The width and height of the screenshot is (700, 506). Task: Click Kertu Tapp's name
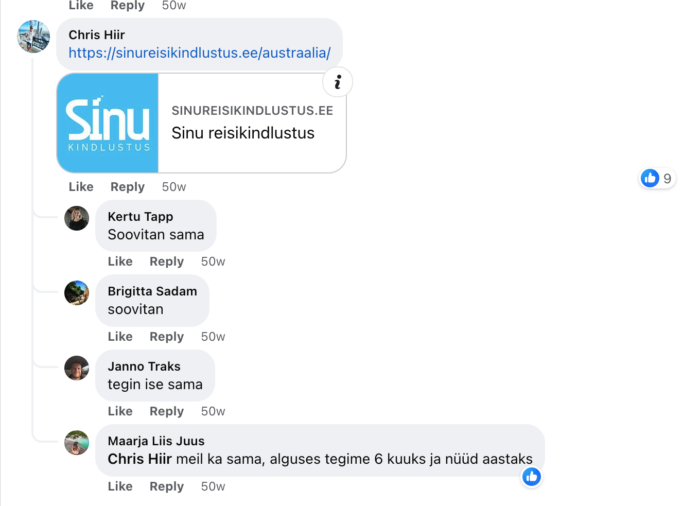tap(140, 216)
